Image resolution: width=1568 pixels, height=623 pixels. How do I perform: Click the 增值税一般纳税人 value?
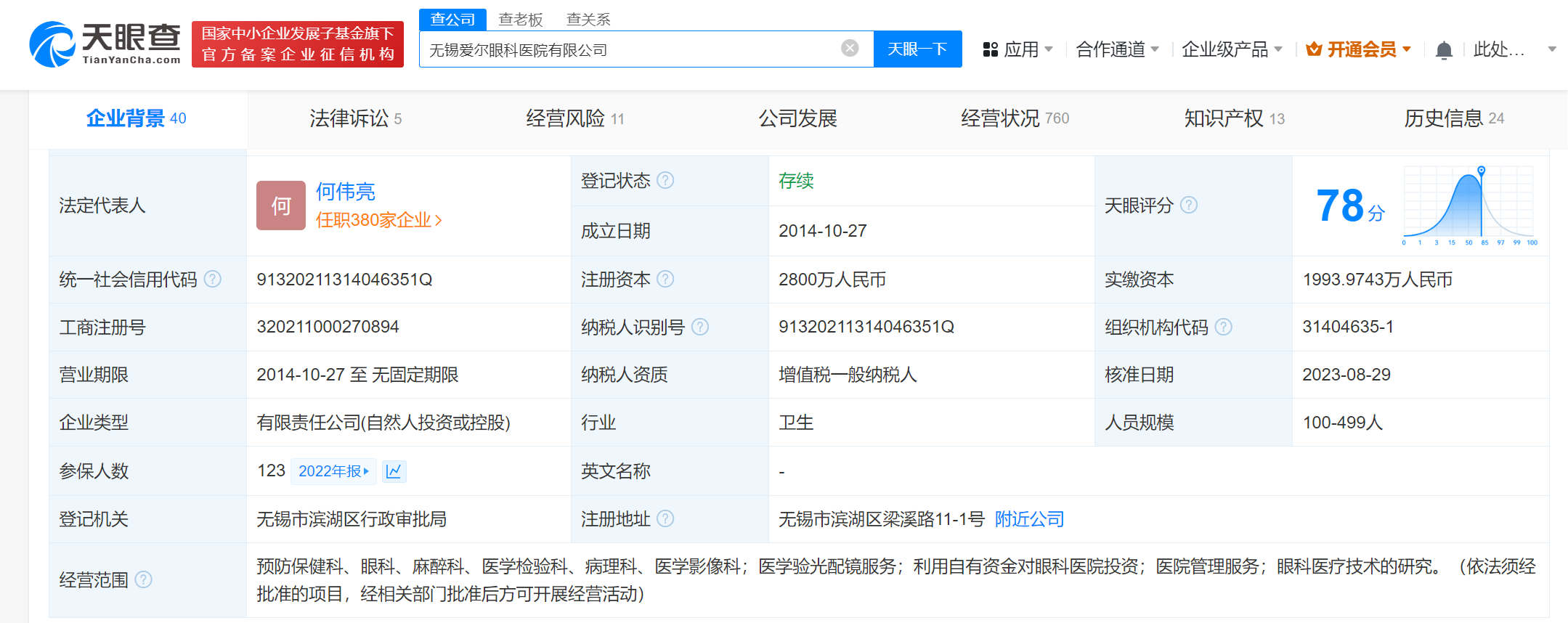(x=848, y=375)
